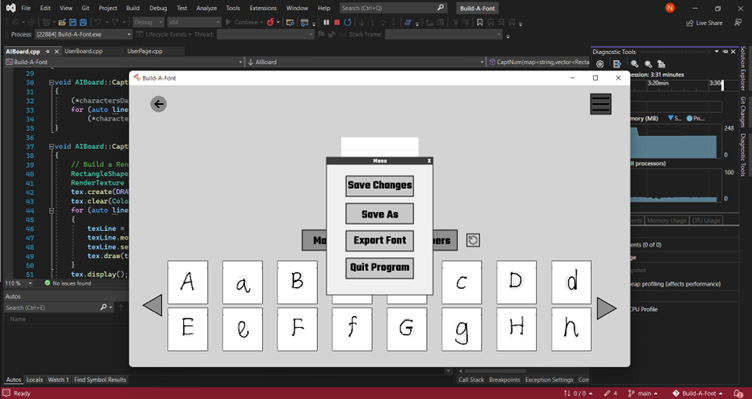Select the uppercase B character tile
752x399 pixels.
tap(297, 282)
